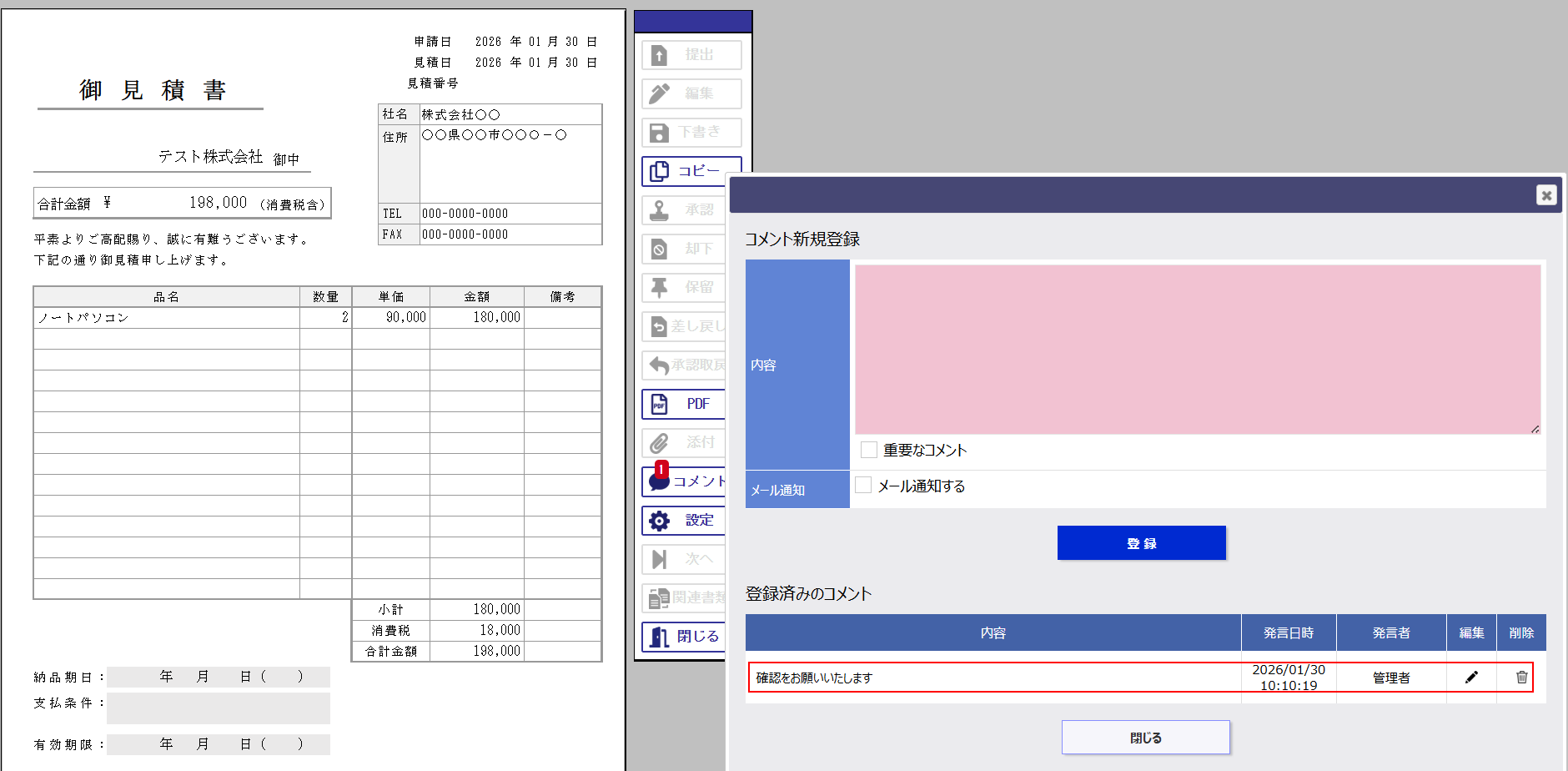Save as draft with the 下書き button
1568x771 pixels.
[x=691, y=132]
